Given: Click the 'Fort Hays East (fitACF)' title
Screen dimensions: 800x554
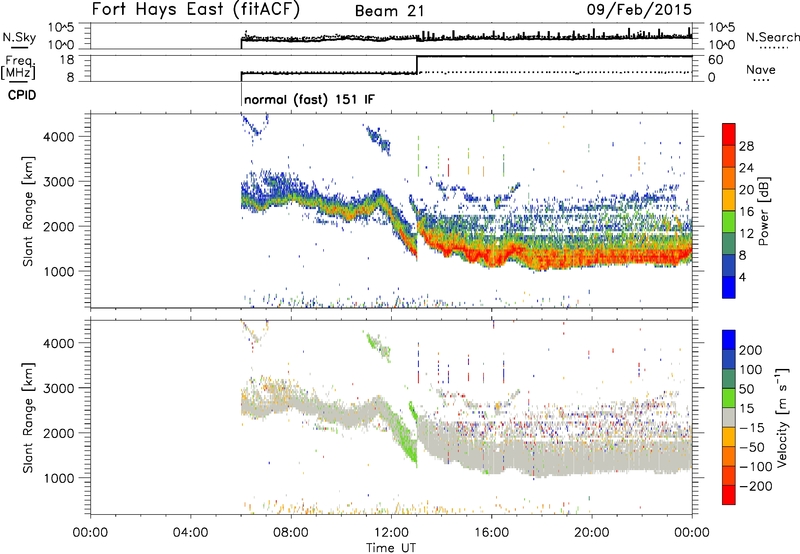Looking at the screenshot, I should point(196,9).
